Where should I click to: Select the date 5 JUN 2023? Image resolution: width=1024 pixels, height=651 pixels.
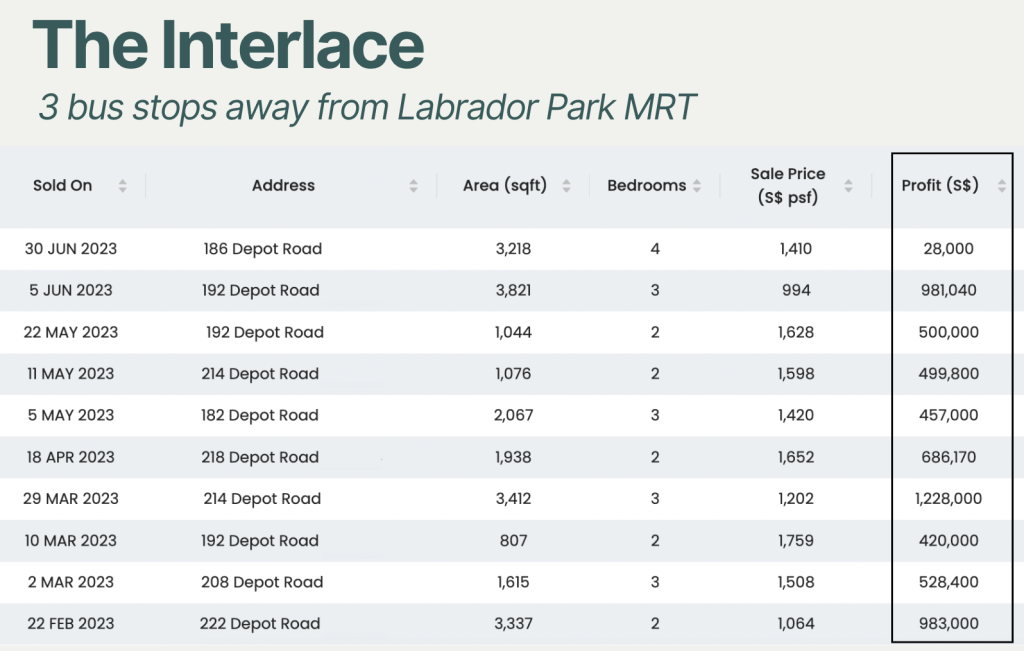click(x=71, y=291)
